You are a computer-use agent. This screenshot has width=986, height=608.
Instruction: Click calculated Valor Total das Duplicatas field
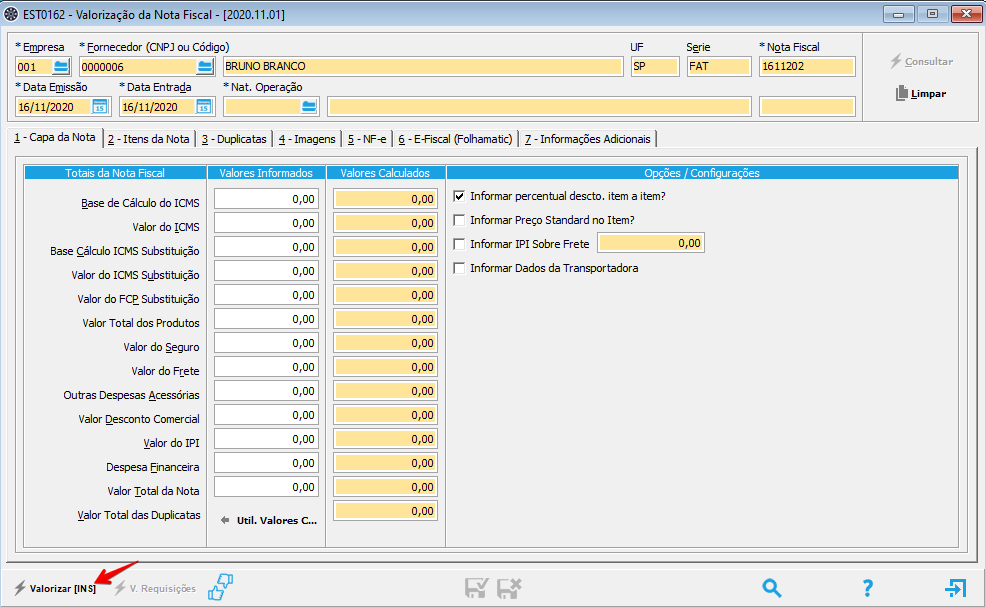[x=385, y=511]
